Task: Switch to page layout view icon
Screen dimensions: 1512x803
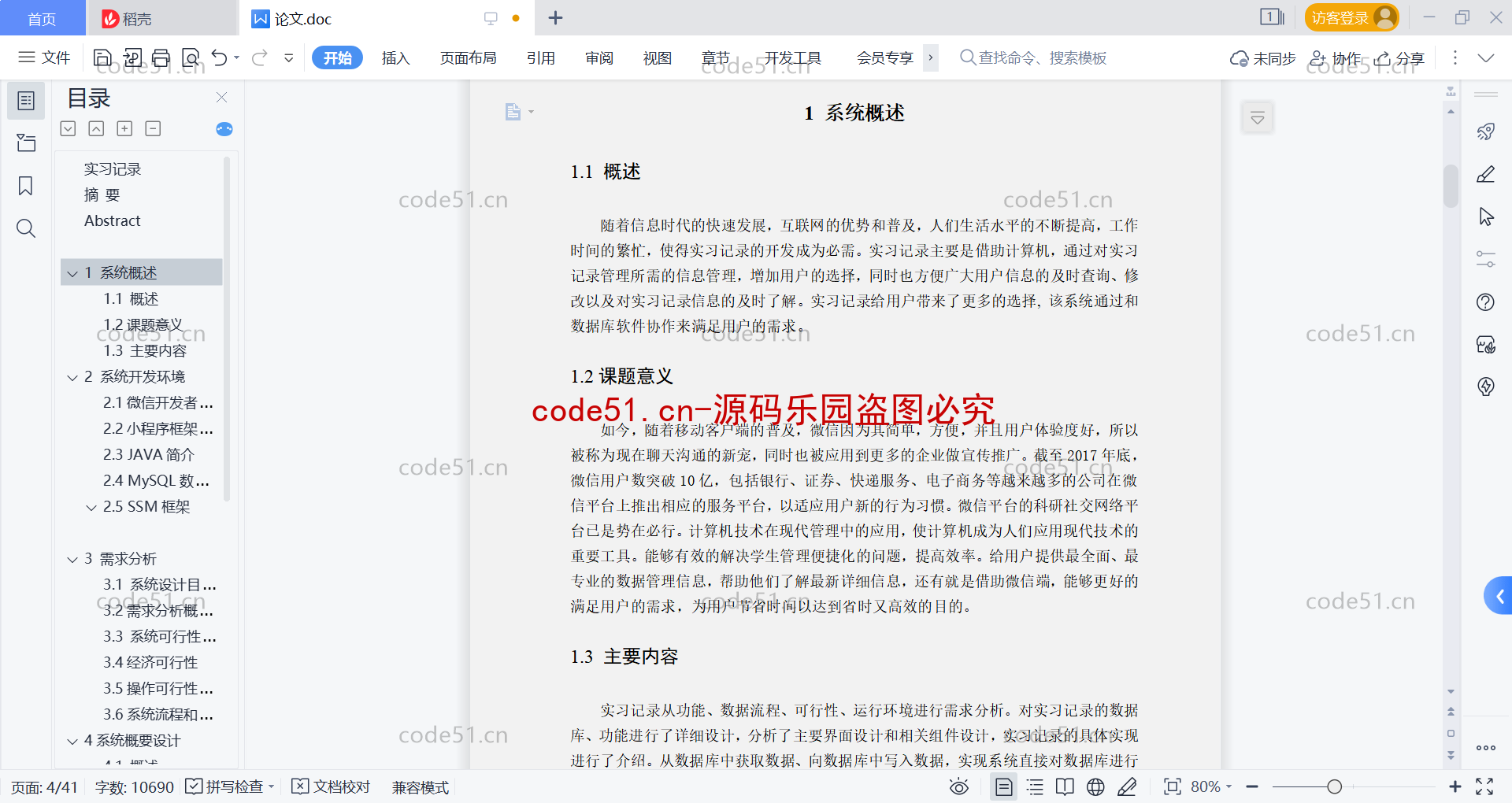Action: 1003,786
